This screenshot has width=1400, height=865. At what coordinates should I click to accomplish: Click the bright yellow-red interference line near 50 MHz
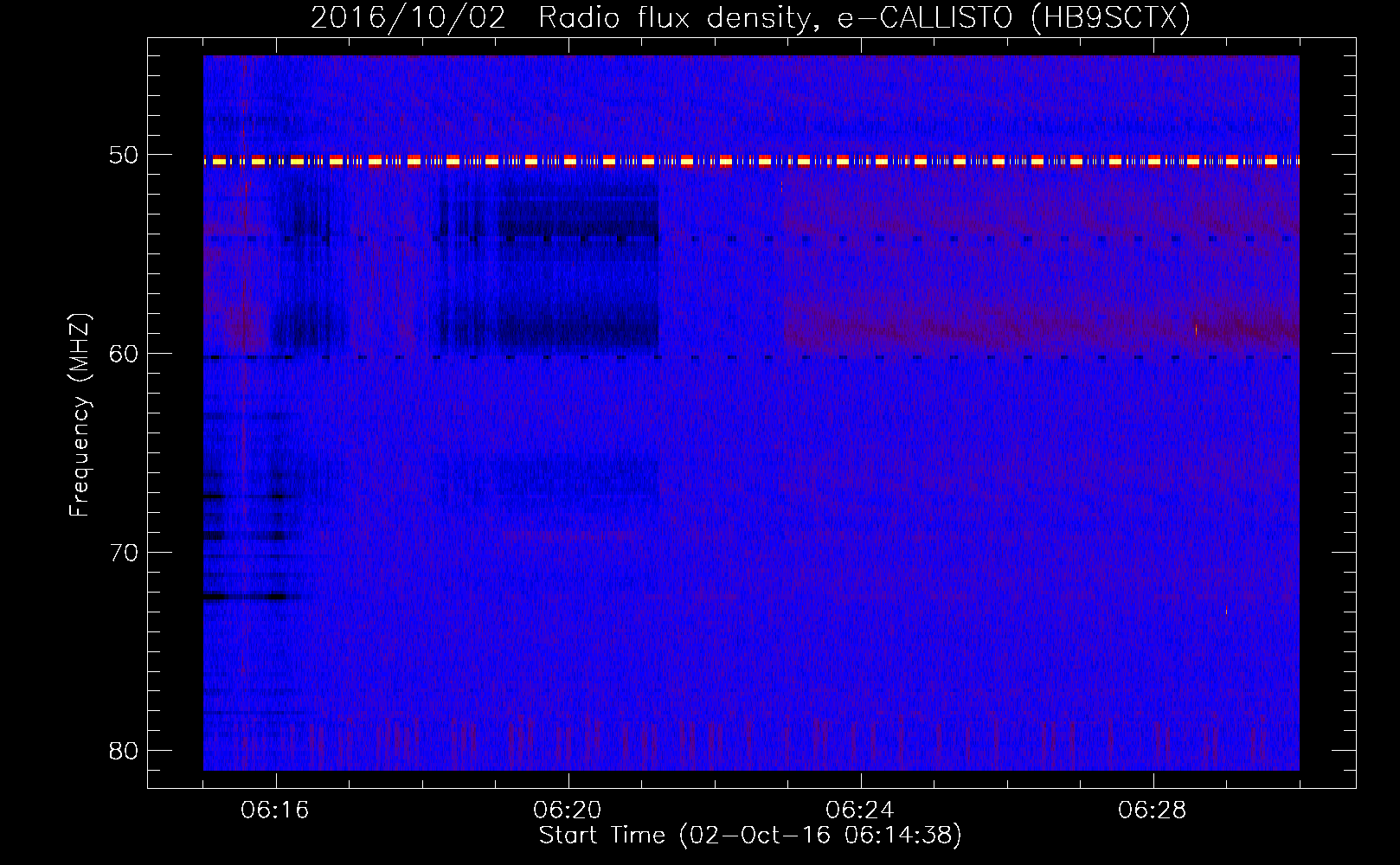(751, 161)
